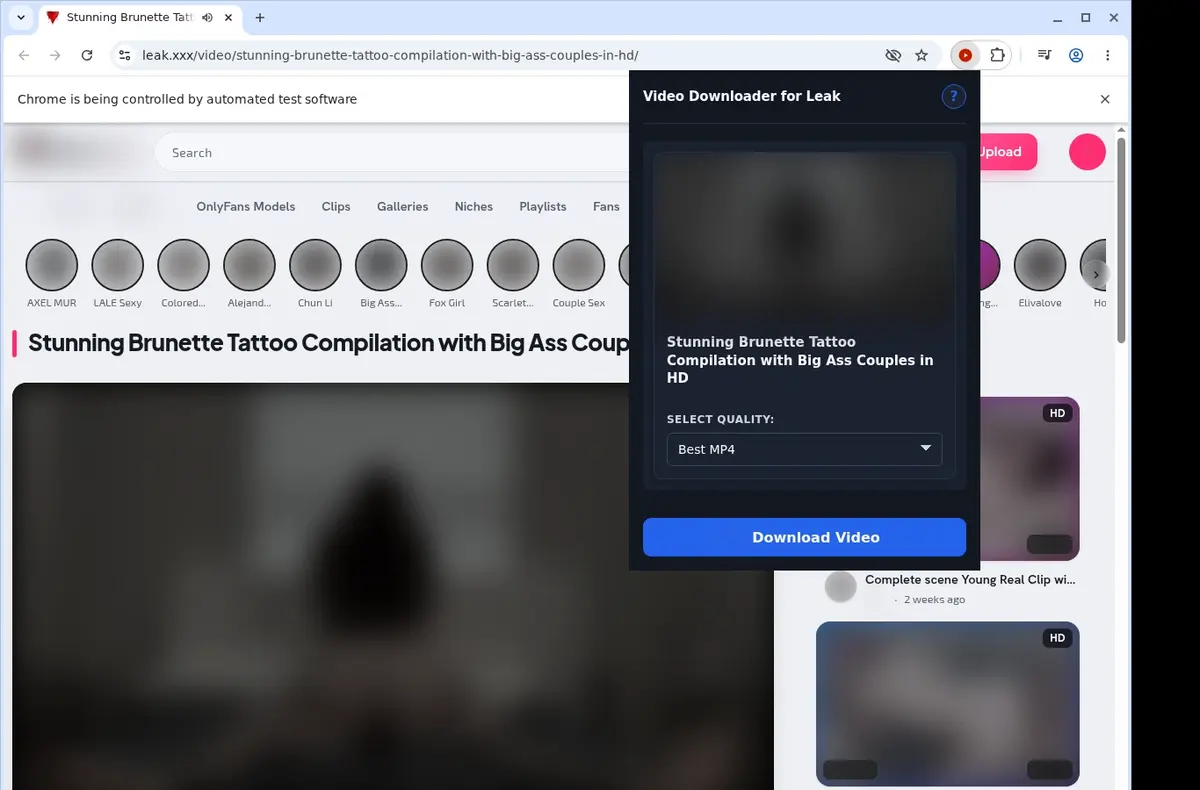Viewport: 1200px width, 790px height.
Task: Select the Alejand avatar
Action: [x=249, y=266]
